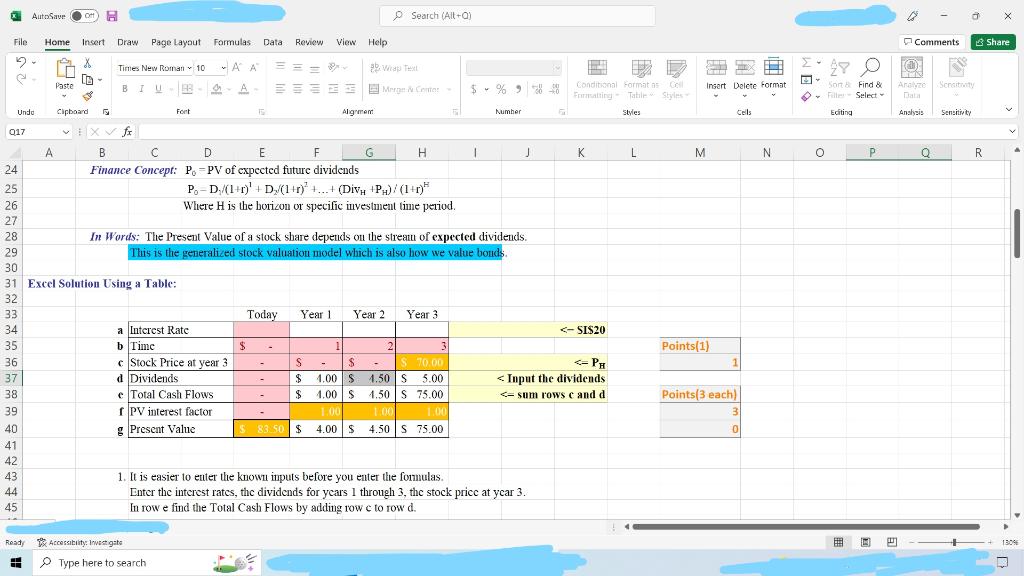Viewport: 1024px width, 576px height.
Task: Expand the formula bar chevron
Action: (1012, 132)
